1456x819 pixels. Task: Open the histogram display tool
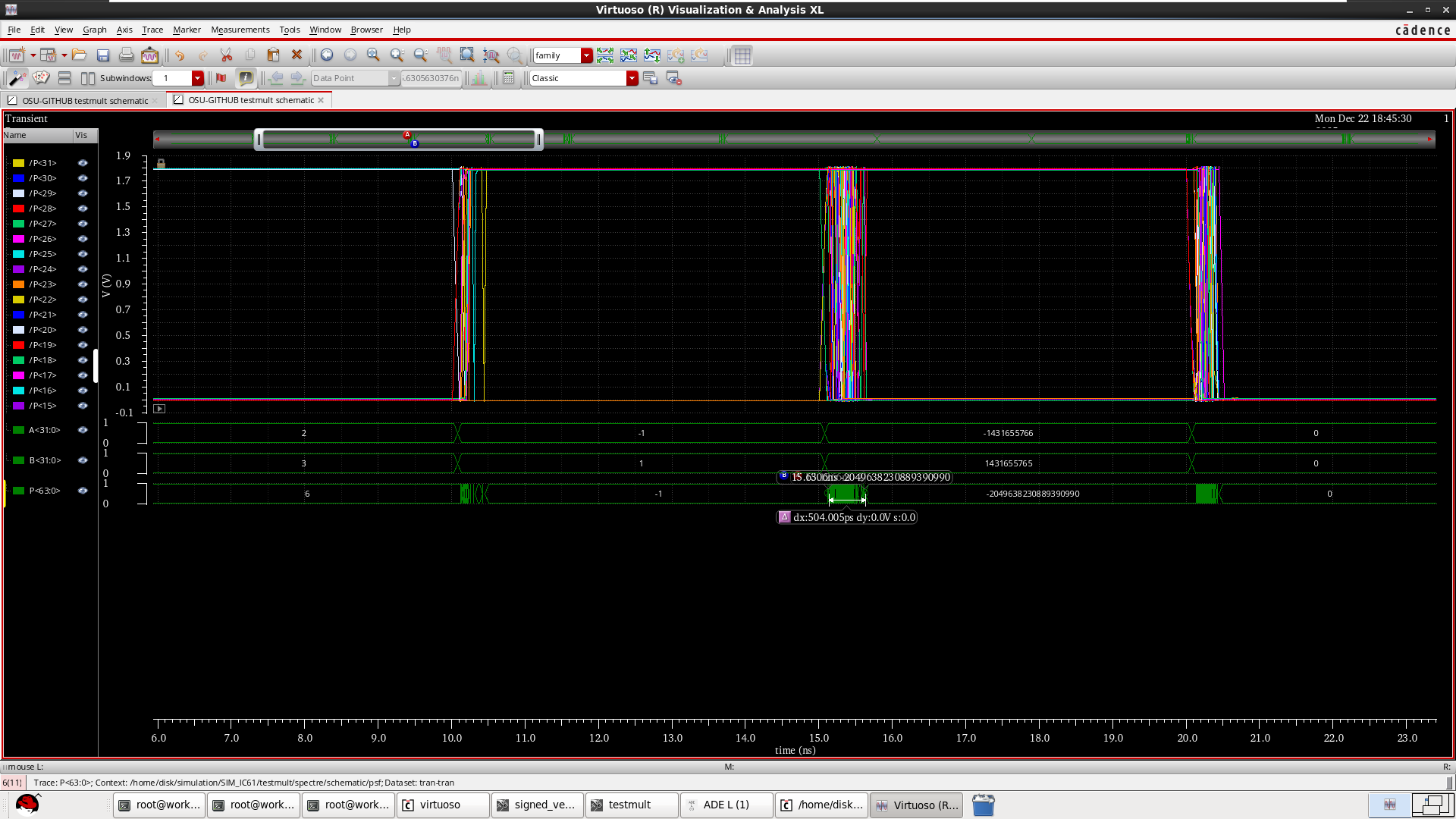coord(479,77)
